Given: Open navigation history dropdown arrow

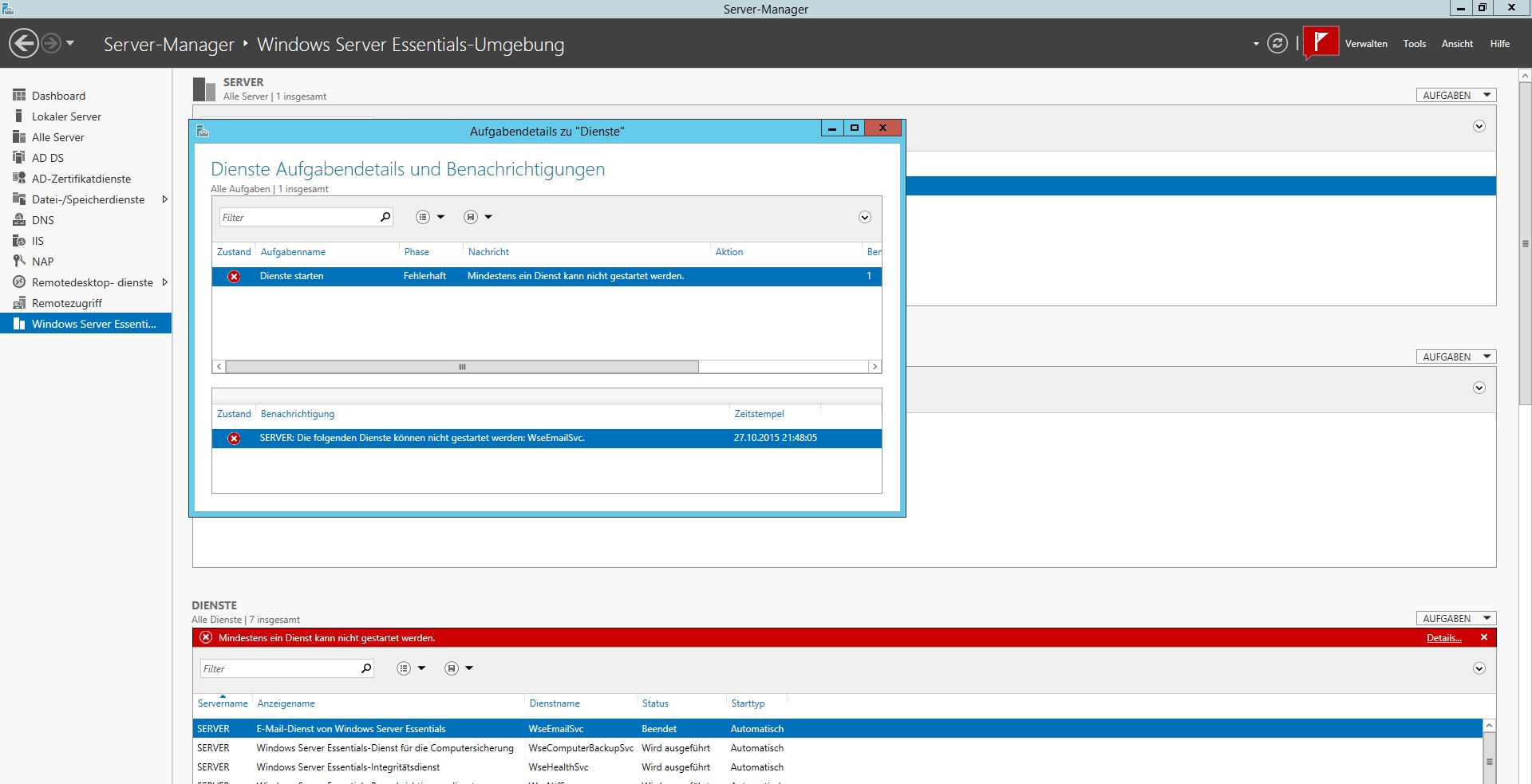Looking at the screenshot, I should [70, 43].
